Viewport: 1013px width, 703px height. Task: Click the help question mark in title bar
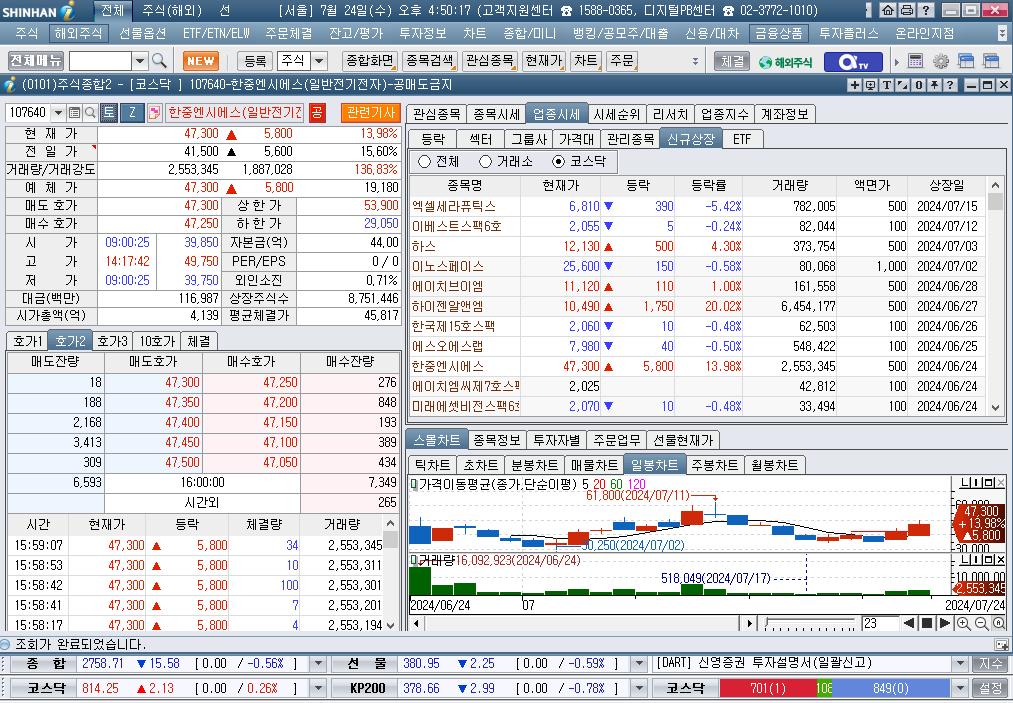925,10
